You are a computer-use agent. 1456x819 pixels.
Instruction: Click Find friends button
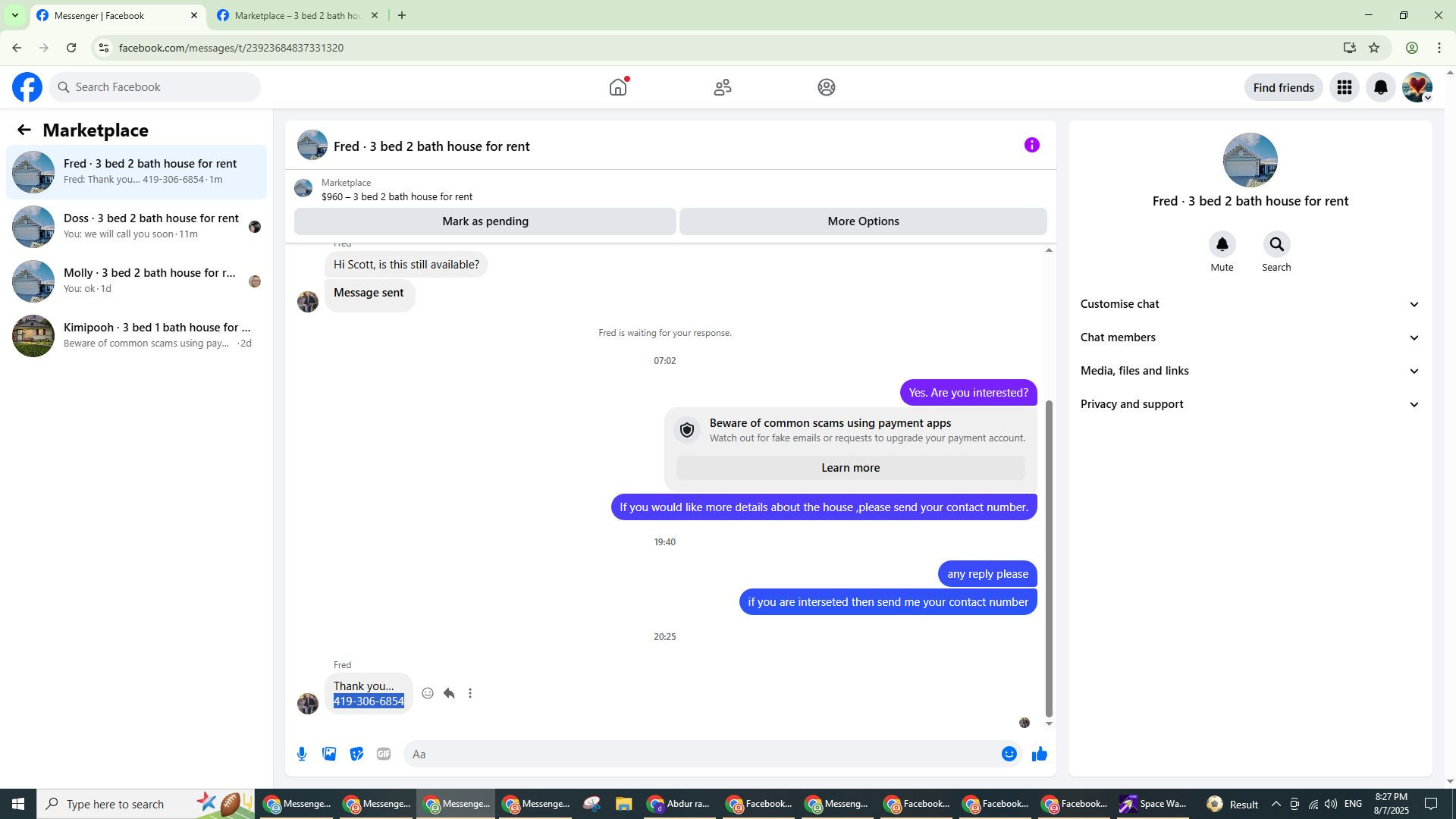(x=1284, y=87)
